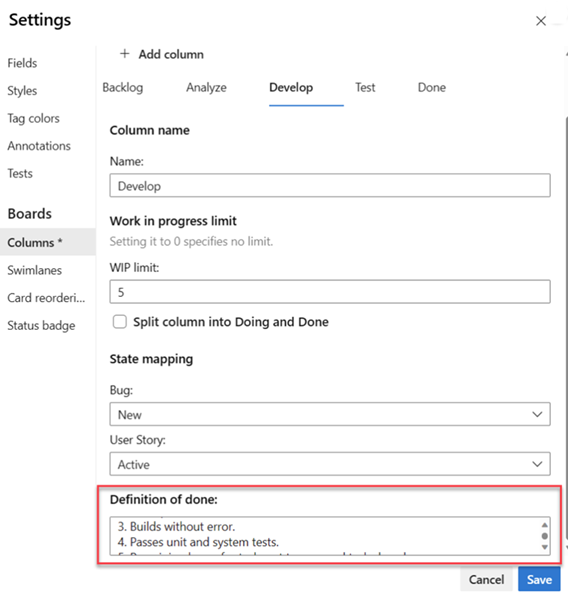
Task: Select Columns in the Boards section
Action: pyautogui.click(x=48, y=242)
